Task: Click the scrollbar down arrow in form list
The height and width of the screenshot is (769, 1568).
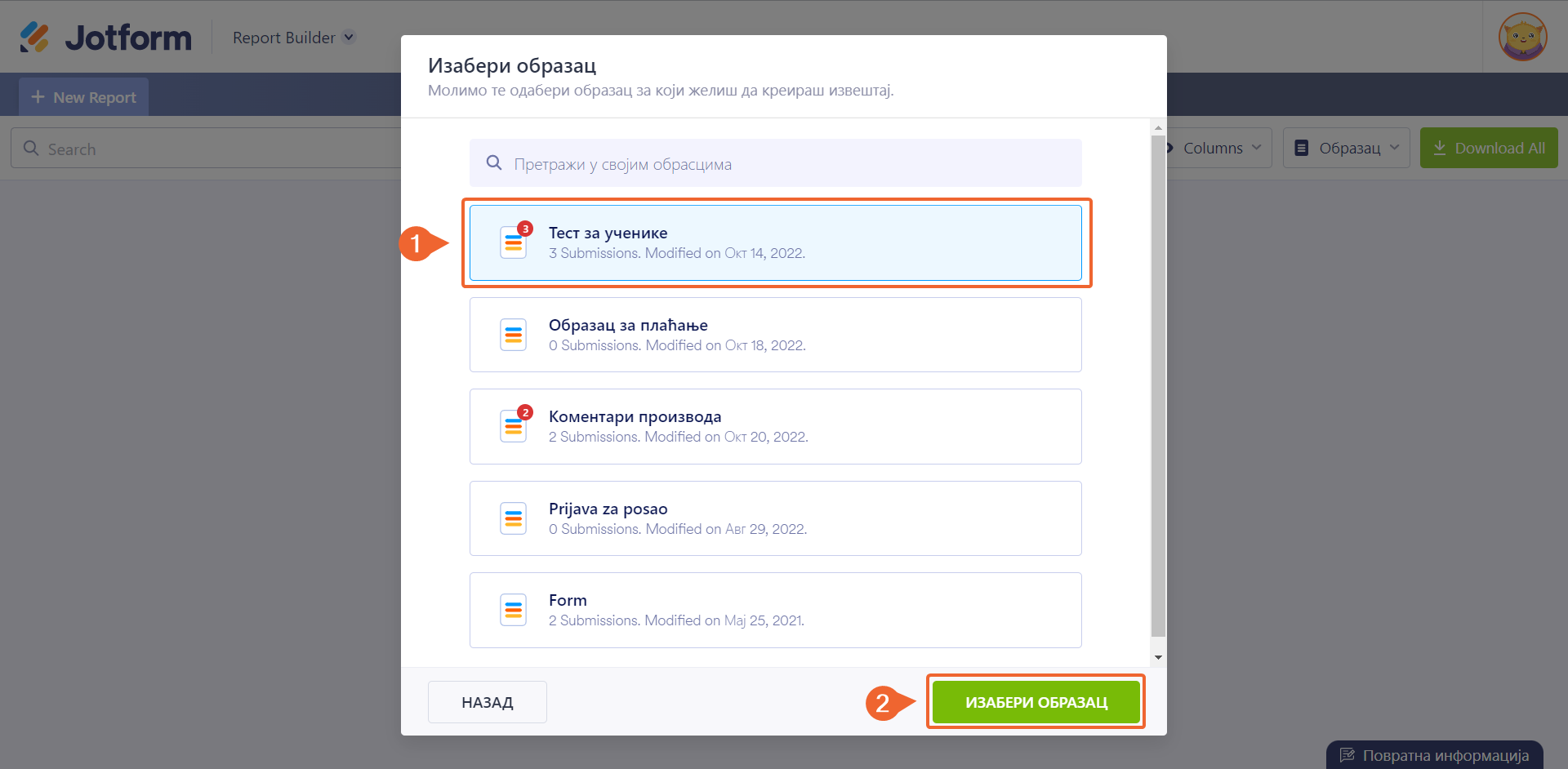Action: pyautogui.click(x=1158, y=657)
